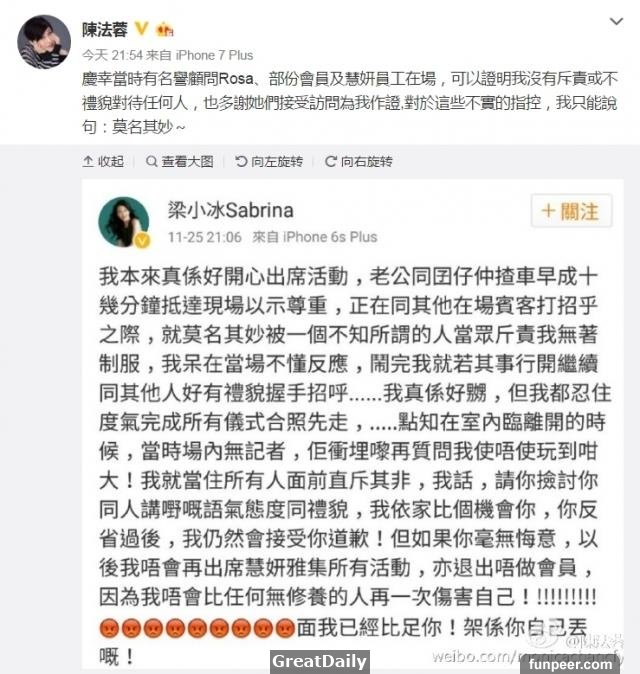This screenshot has width=640, height=674.
Task: Click the verified badge on Sabrina's avatar
Action: tap(143, 241)
